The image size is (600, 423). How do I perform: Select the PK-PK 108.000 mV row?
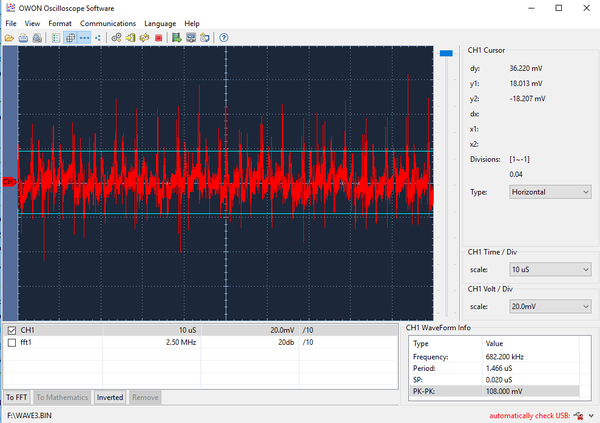pyautogui.click(x=494, y=391)
